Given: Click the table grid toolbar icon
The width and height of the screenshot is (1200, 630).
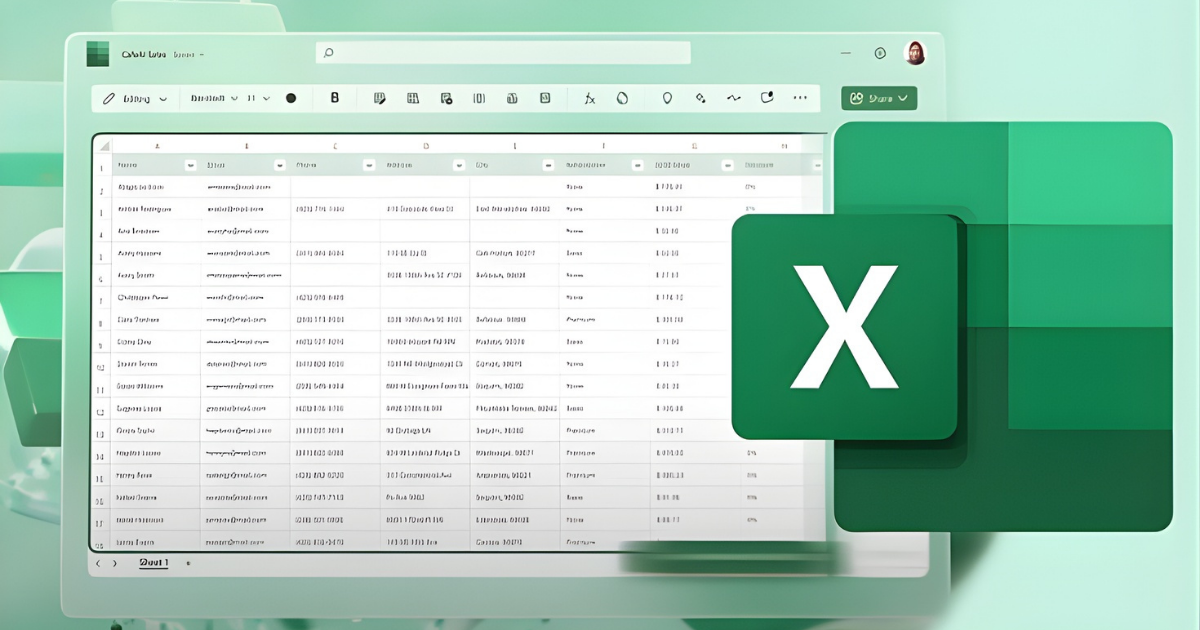Looking at the screenshot, I should click(413, 98).
